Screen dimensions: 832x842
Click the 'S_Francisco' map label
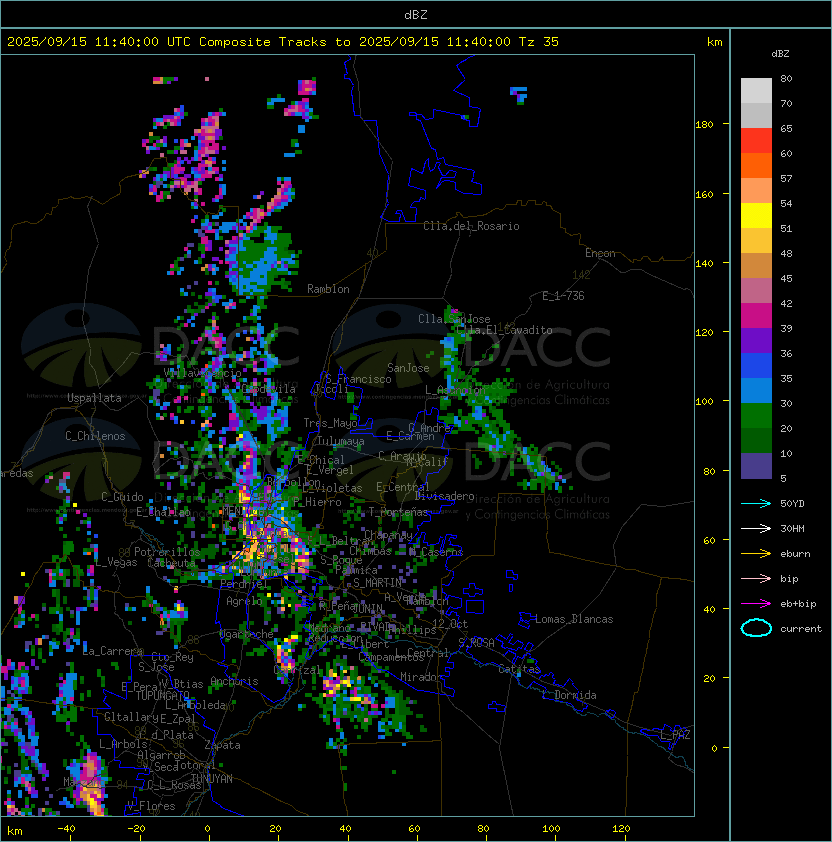[x=358, y=379]
